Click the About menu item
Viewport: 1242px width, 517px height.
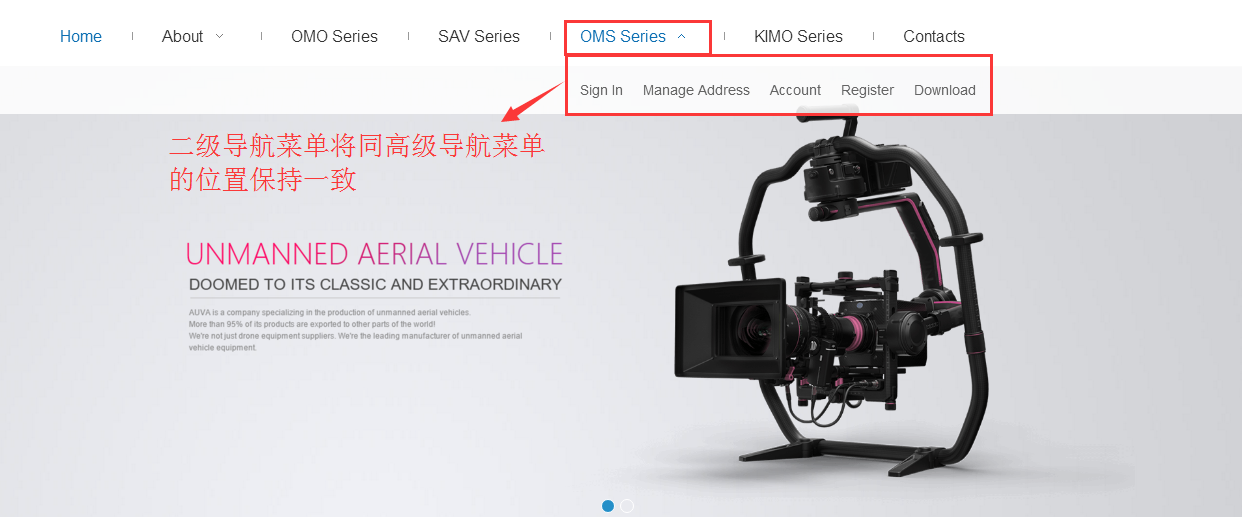[x=182, y=36]
